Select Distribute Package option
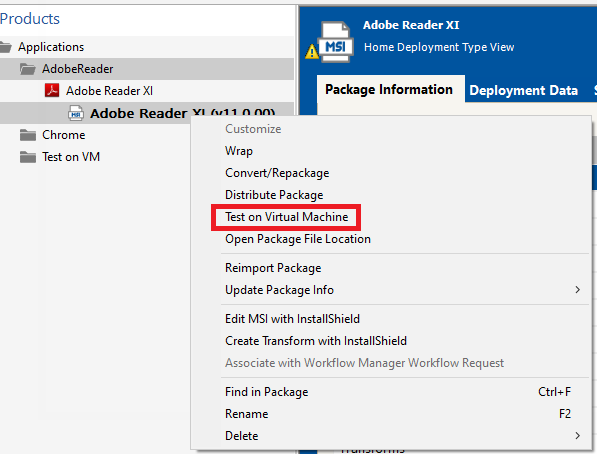 pos(274,195)
